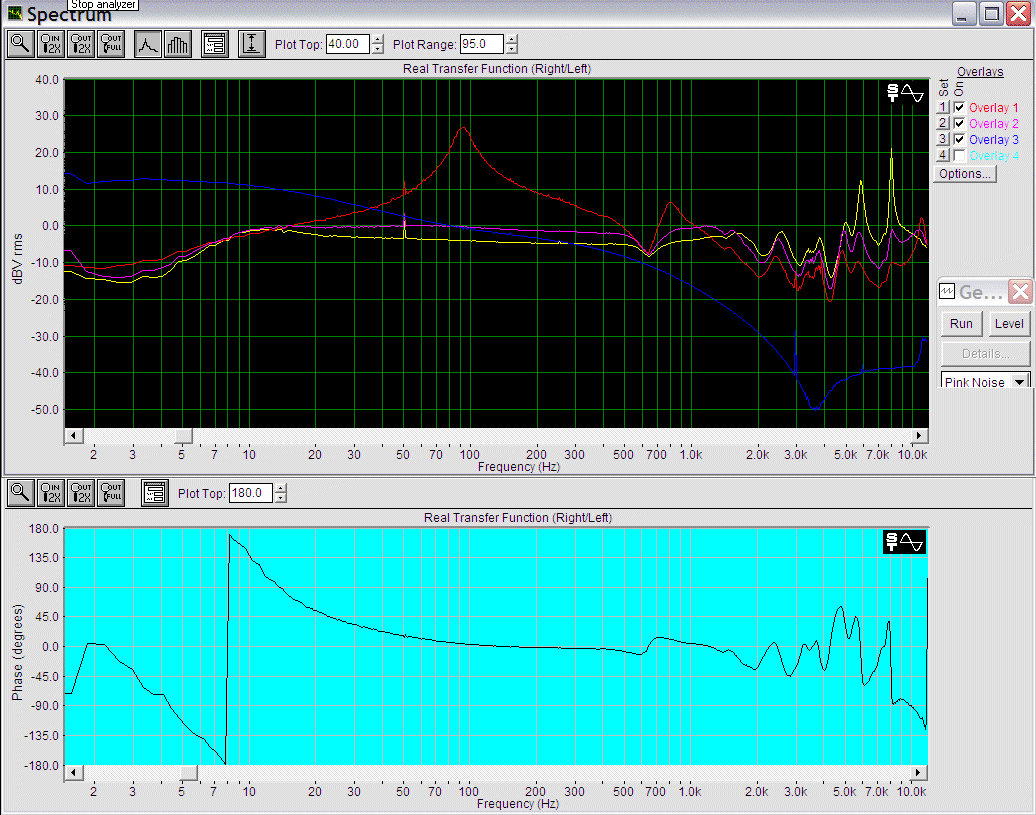Screen dimensions: 1036x815
Task: Set overlay 2 with the Set 2 button
Action: click(943, 123)
